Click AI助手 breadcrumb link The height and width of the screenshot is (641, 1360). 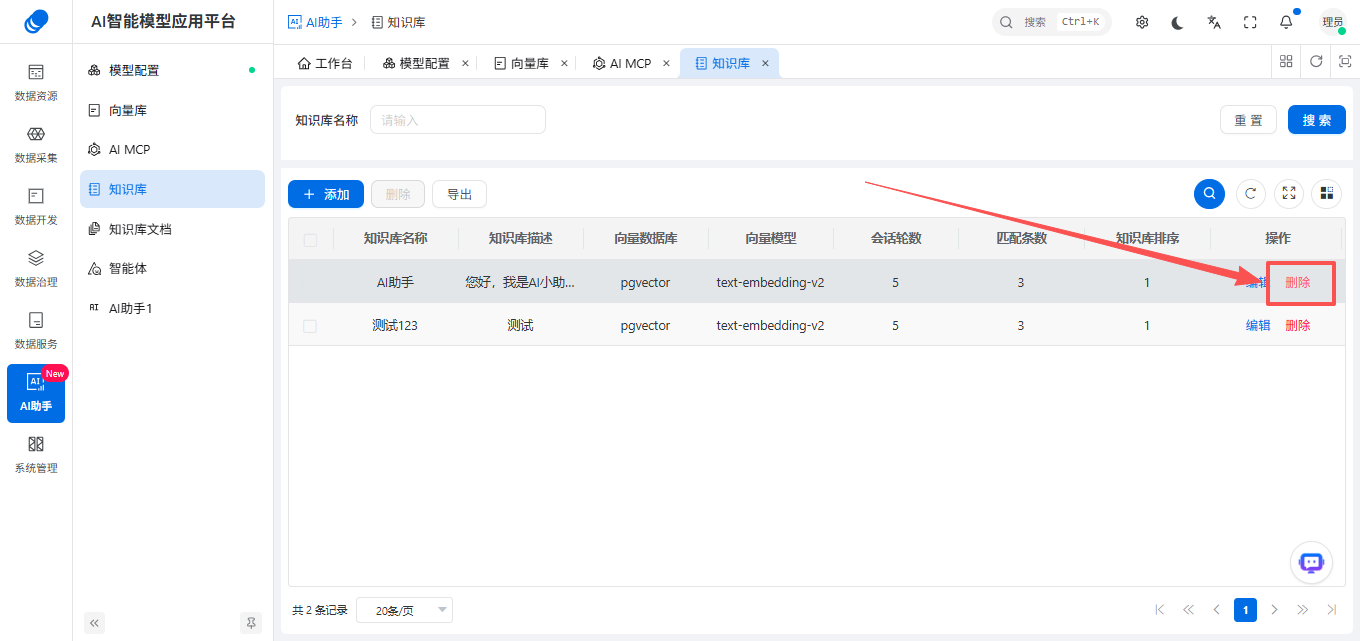315,22
